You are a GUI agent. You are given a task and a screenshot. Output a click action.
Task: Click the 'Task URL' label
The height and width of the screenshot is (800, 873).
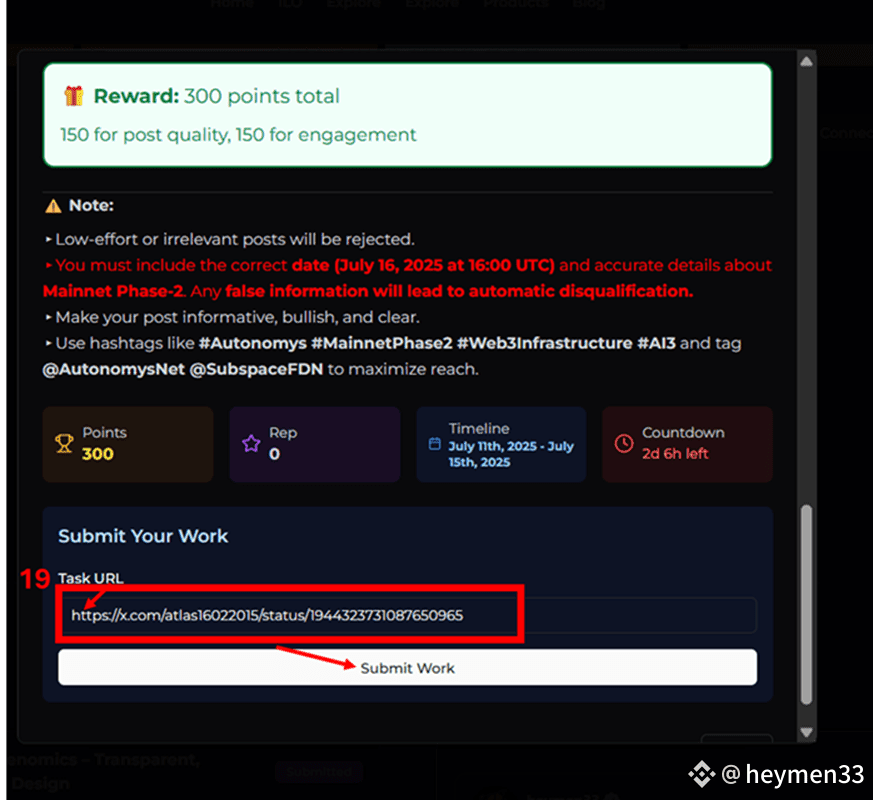[x=91, y=578]
